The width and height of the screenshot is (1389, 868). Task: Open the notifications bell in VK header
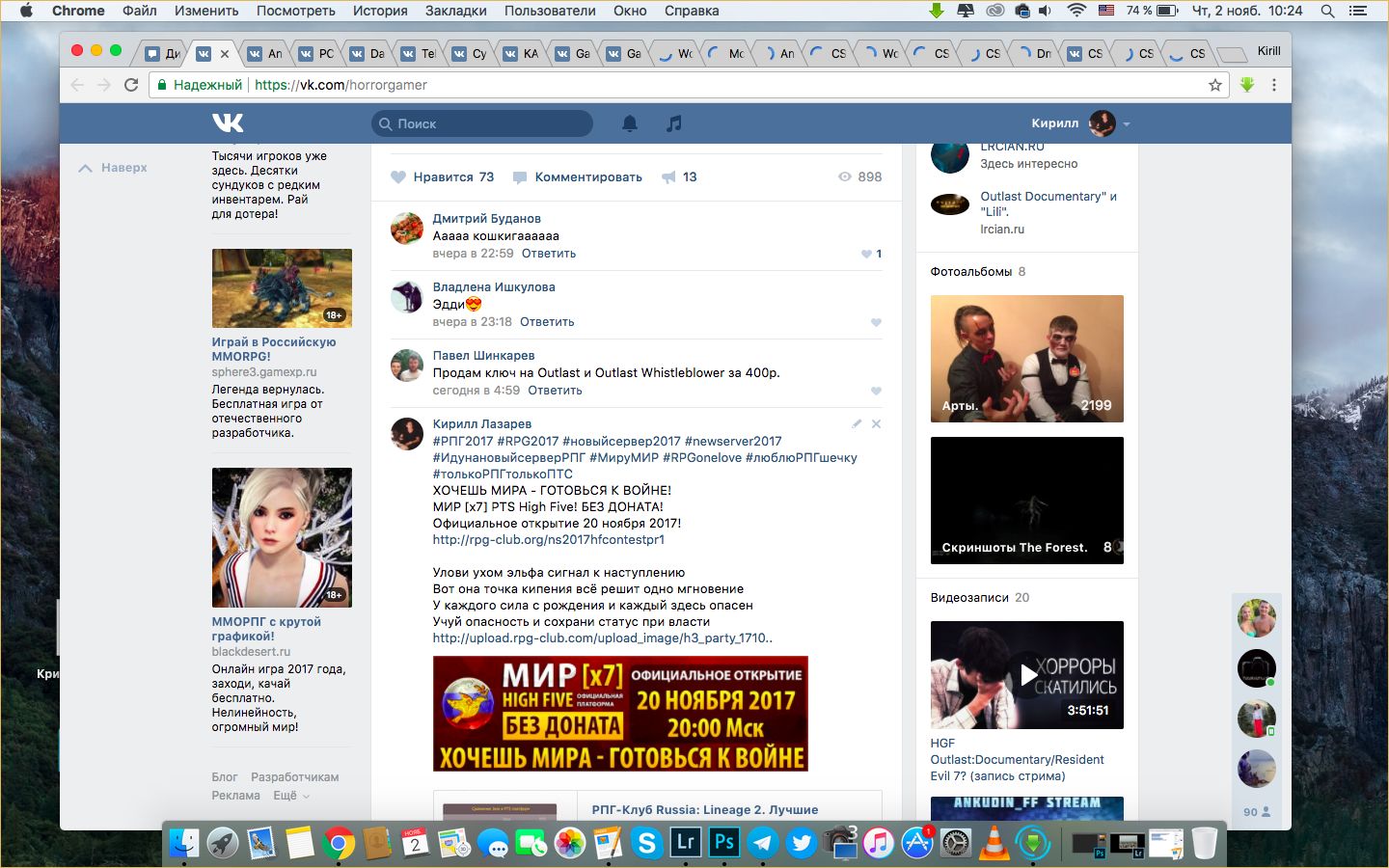629,123
